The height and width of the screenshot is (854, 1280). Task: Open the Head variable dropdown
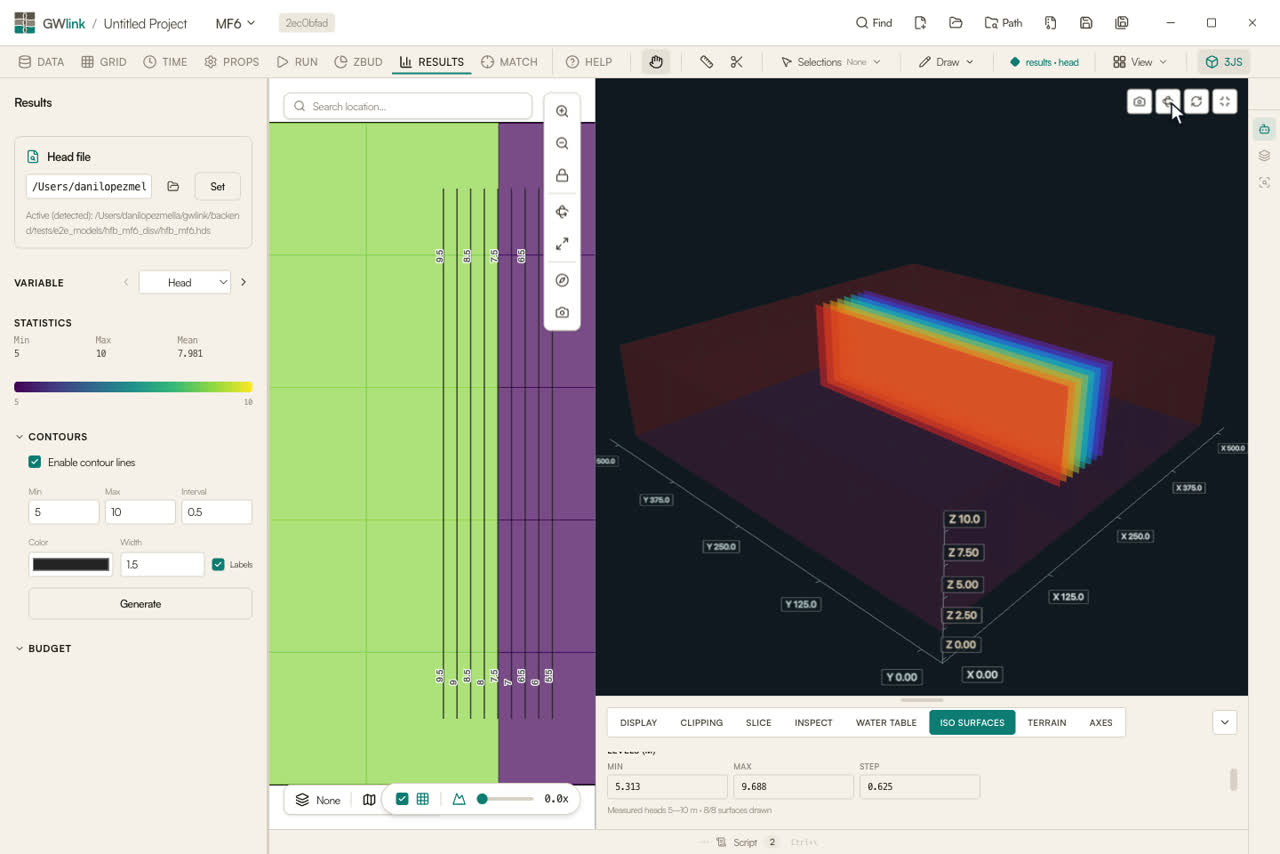coord(185,283)
